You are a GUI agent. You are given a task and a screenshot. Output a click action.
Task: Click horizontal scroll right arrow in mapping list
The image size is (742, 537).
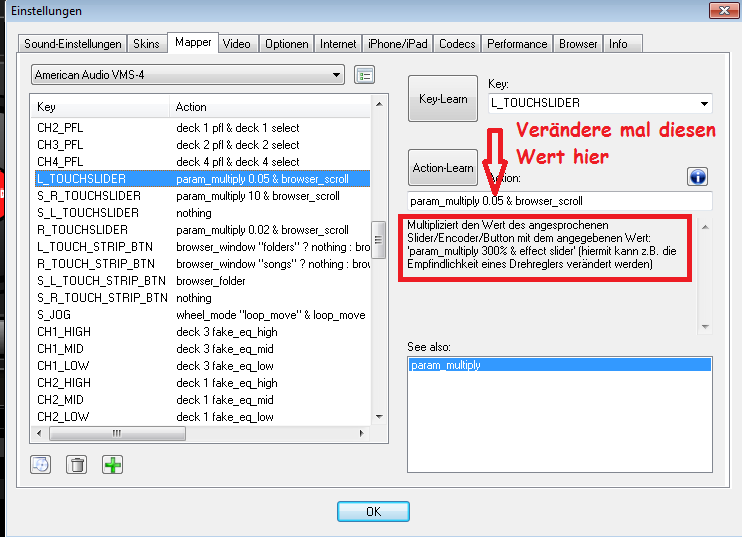click(x=362, y=433)
